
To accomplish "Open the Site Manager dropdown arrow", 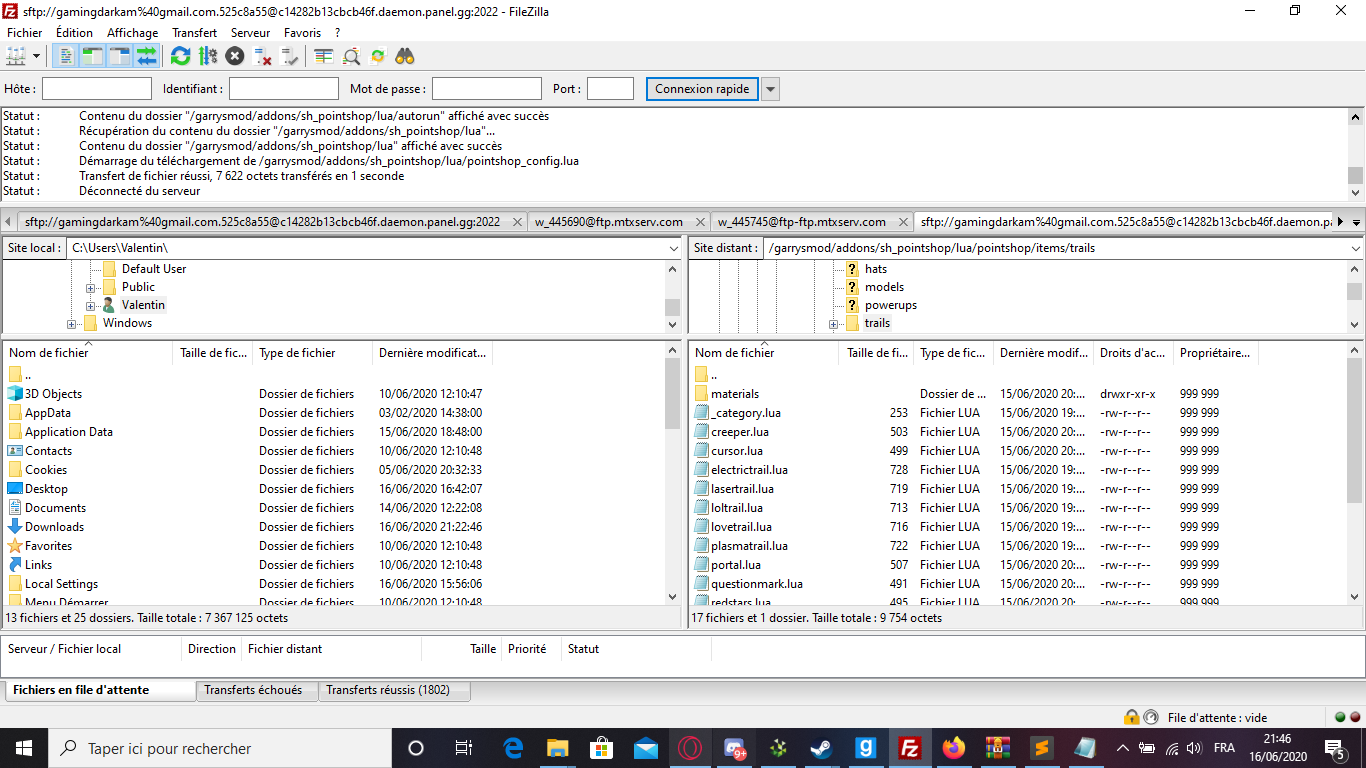I will point(37,56).
